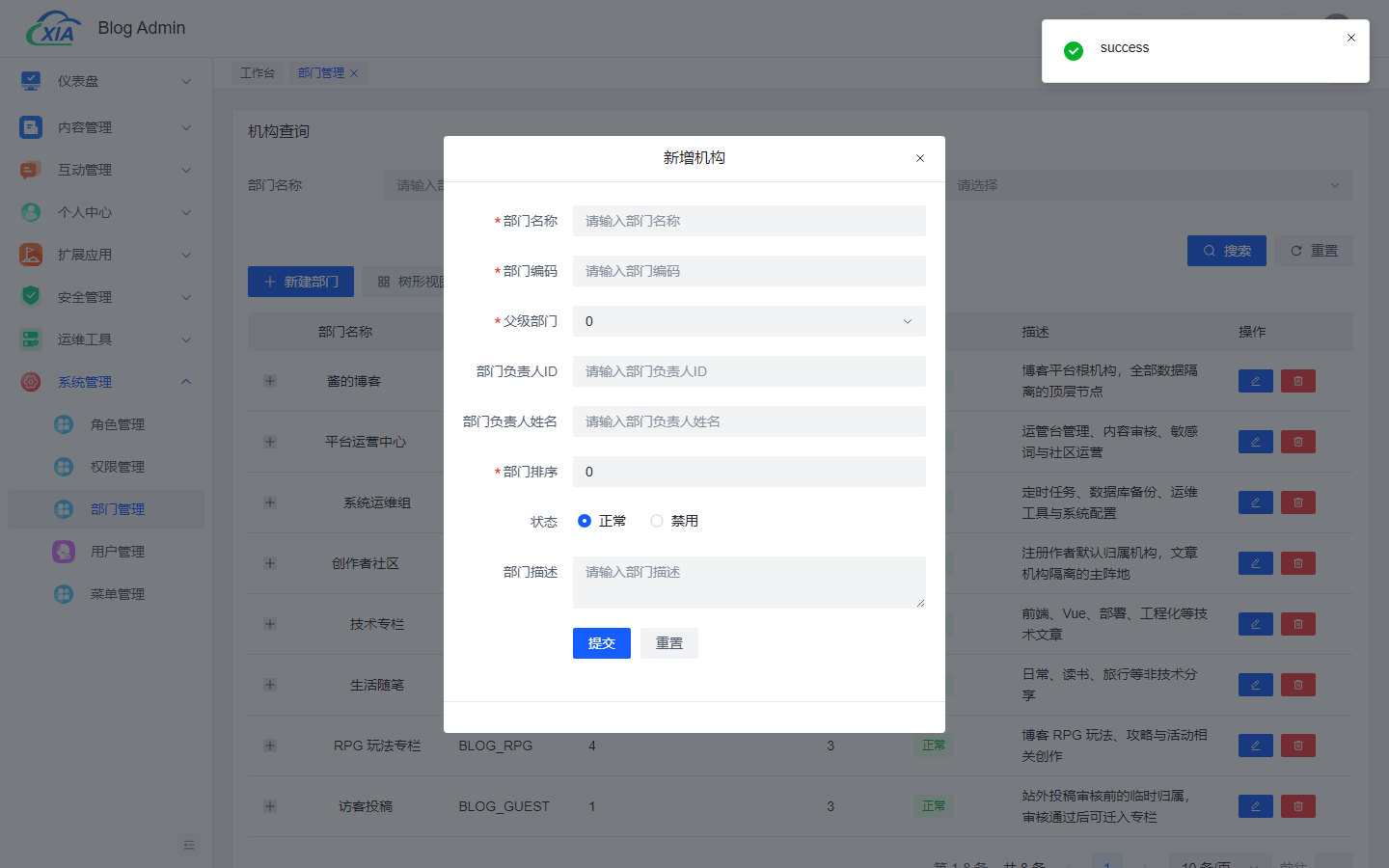The image size is (1389, 868).
Task: Expand the 酱的博客 tree row
Action: click(270, 381)
